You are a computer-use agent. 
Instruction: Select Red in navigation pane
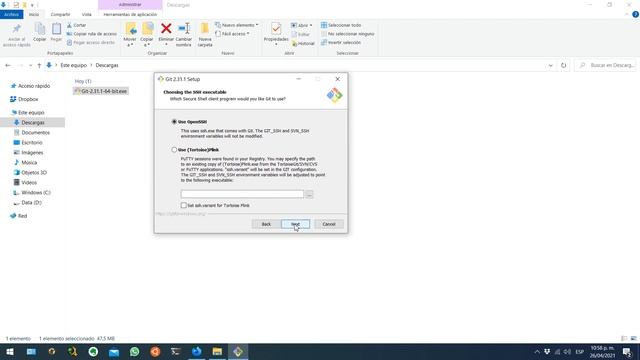coord(22,216)
